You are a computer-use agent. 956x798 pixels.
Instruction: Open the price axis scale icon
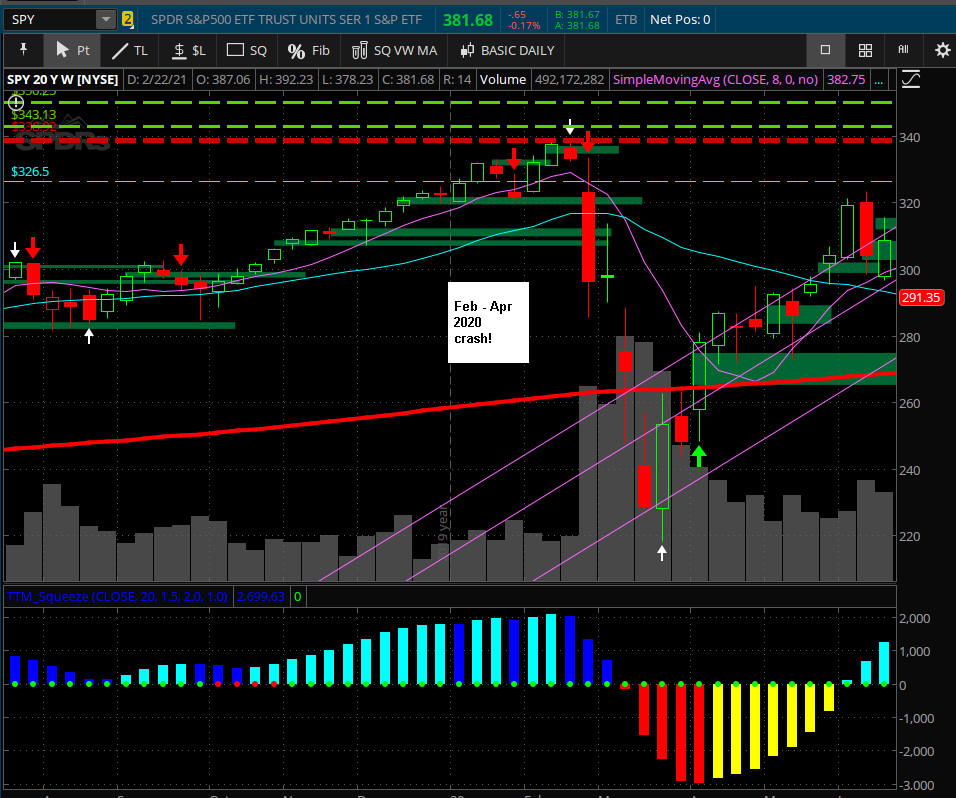click(x=911, y=80)
